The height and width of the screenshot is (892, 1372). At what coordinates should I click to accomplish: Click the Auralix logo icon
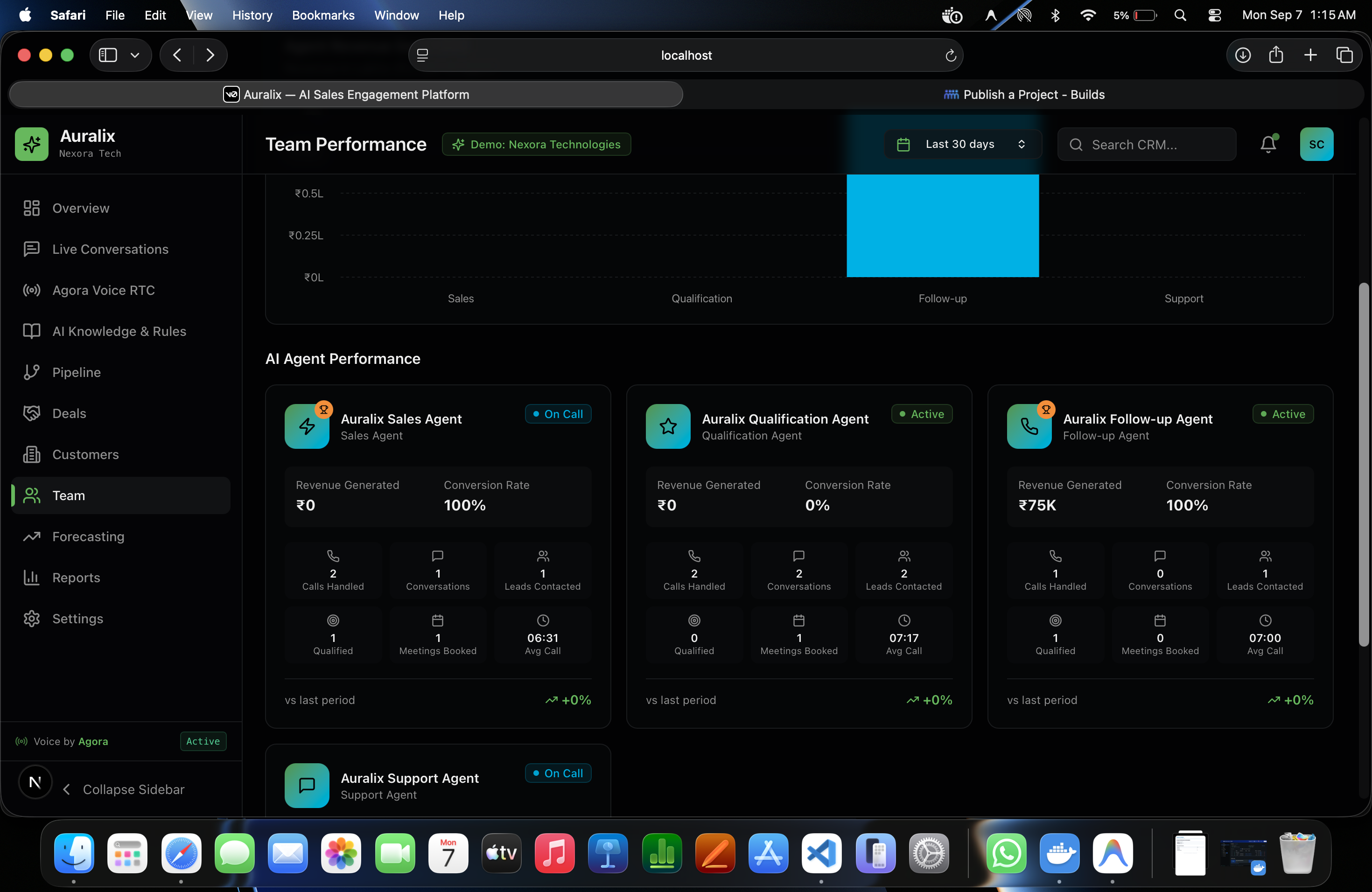click(32, 144)
